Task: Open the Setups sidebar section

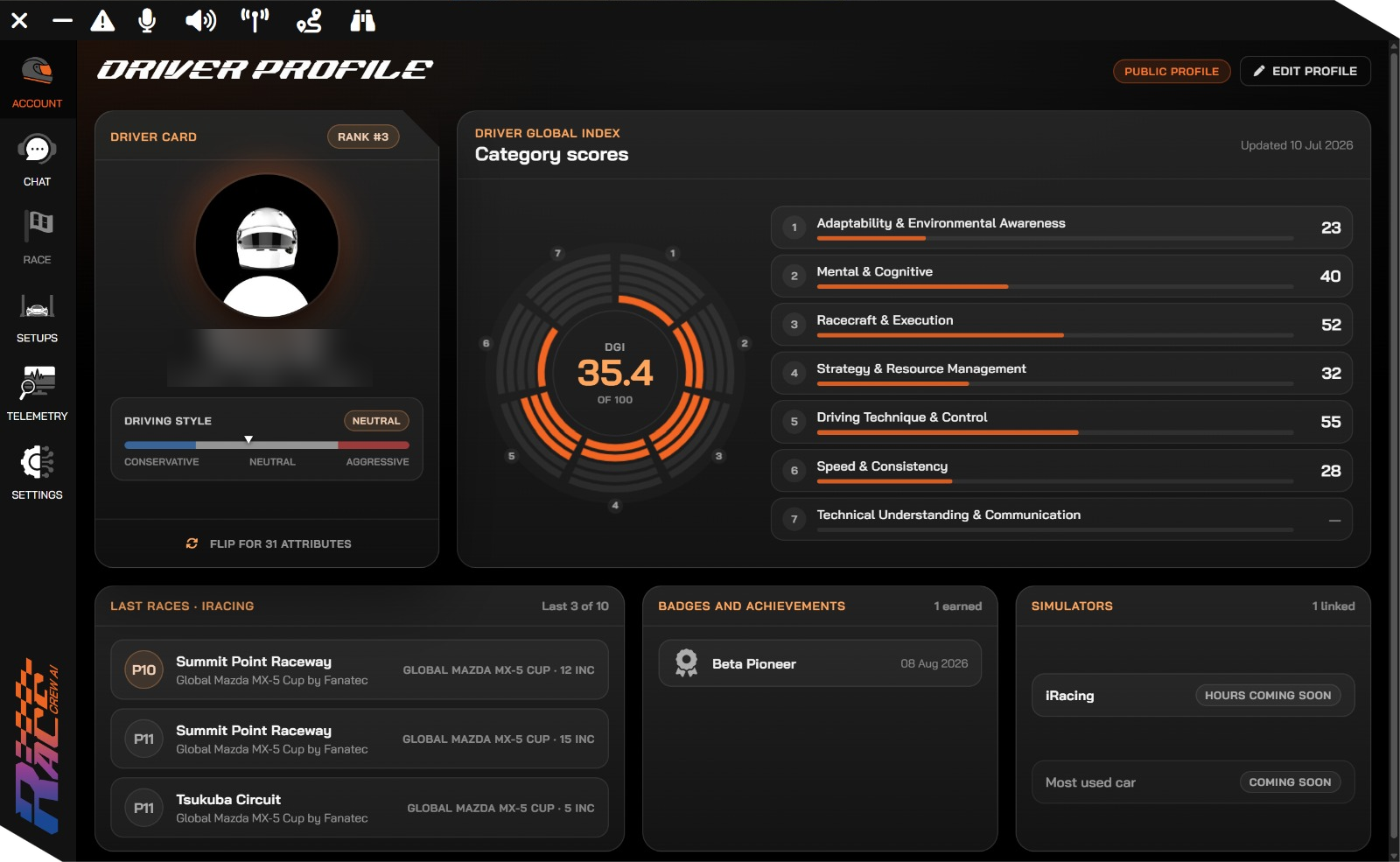Action: point(37,318)
